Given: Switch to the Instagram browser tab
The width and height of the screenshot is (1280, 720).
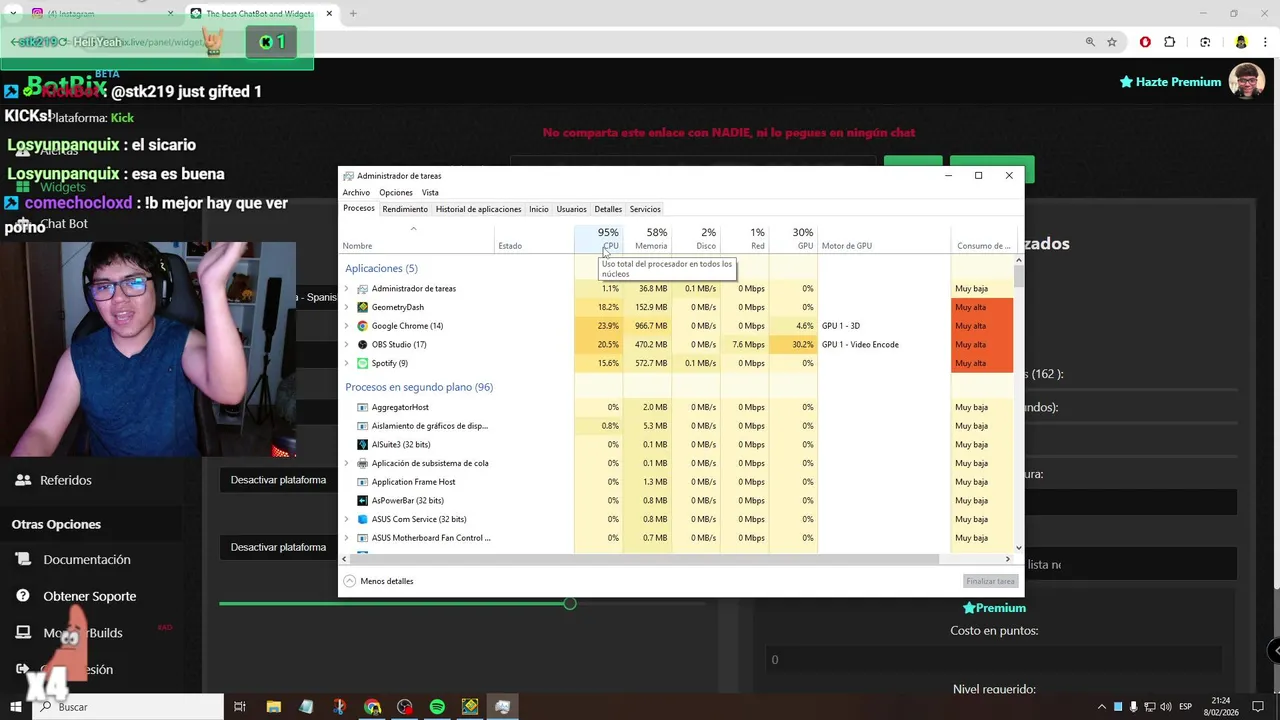Looking at the screenshot, I should [x=95, y=14].
